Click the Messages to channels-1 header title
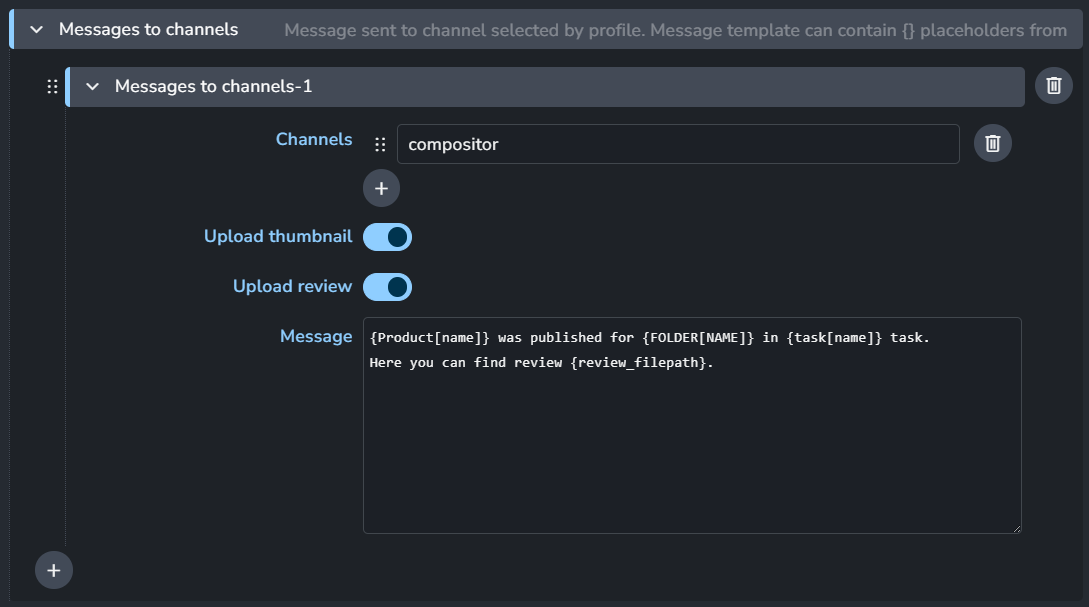1089x607 pixels. point(213,87)
